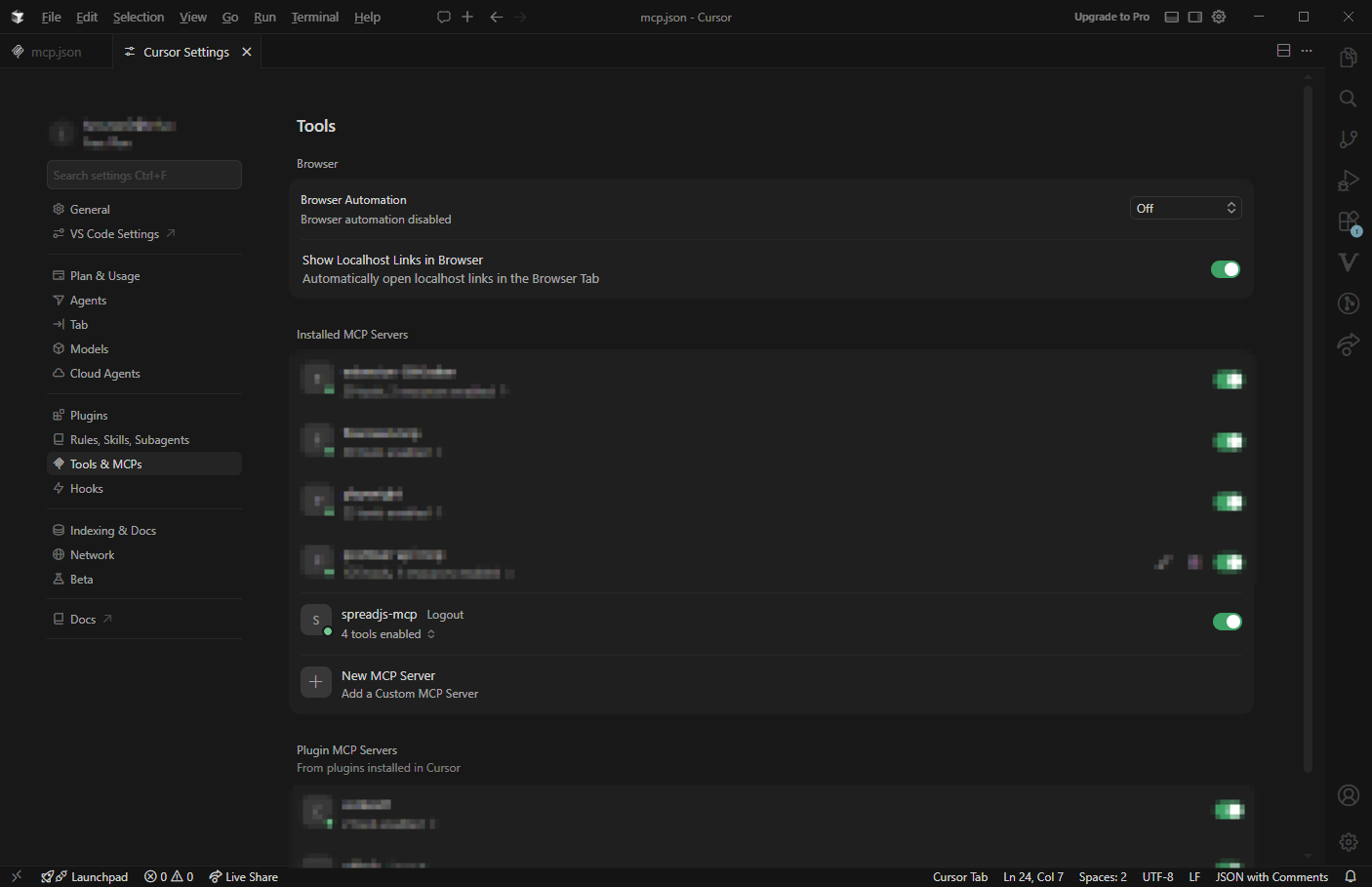Screen dimensions: 1372x887
Task: Open a new chat from title bar bubble icon
Action: coord(444,17)
